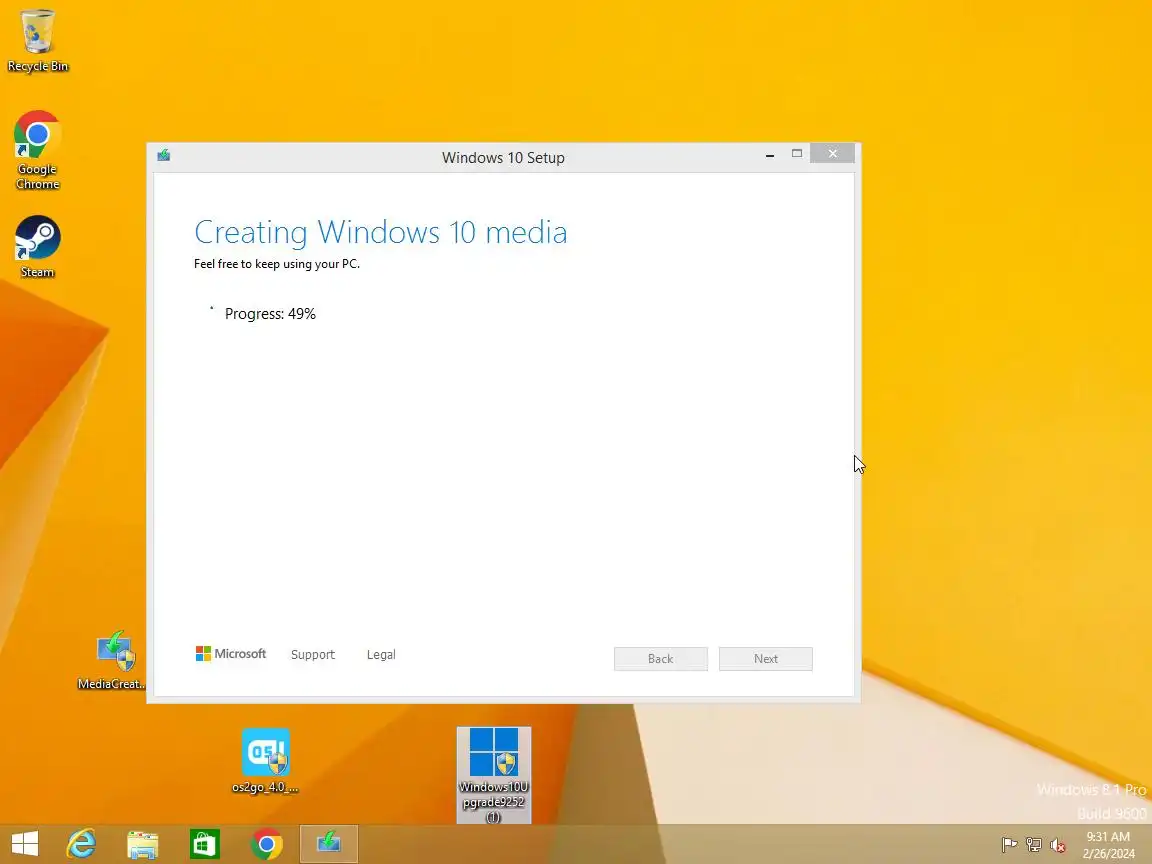Close the Windows 10 Setup window
1152x864 pixels.
tap(832, 153)
